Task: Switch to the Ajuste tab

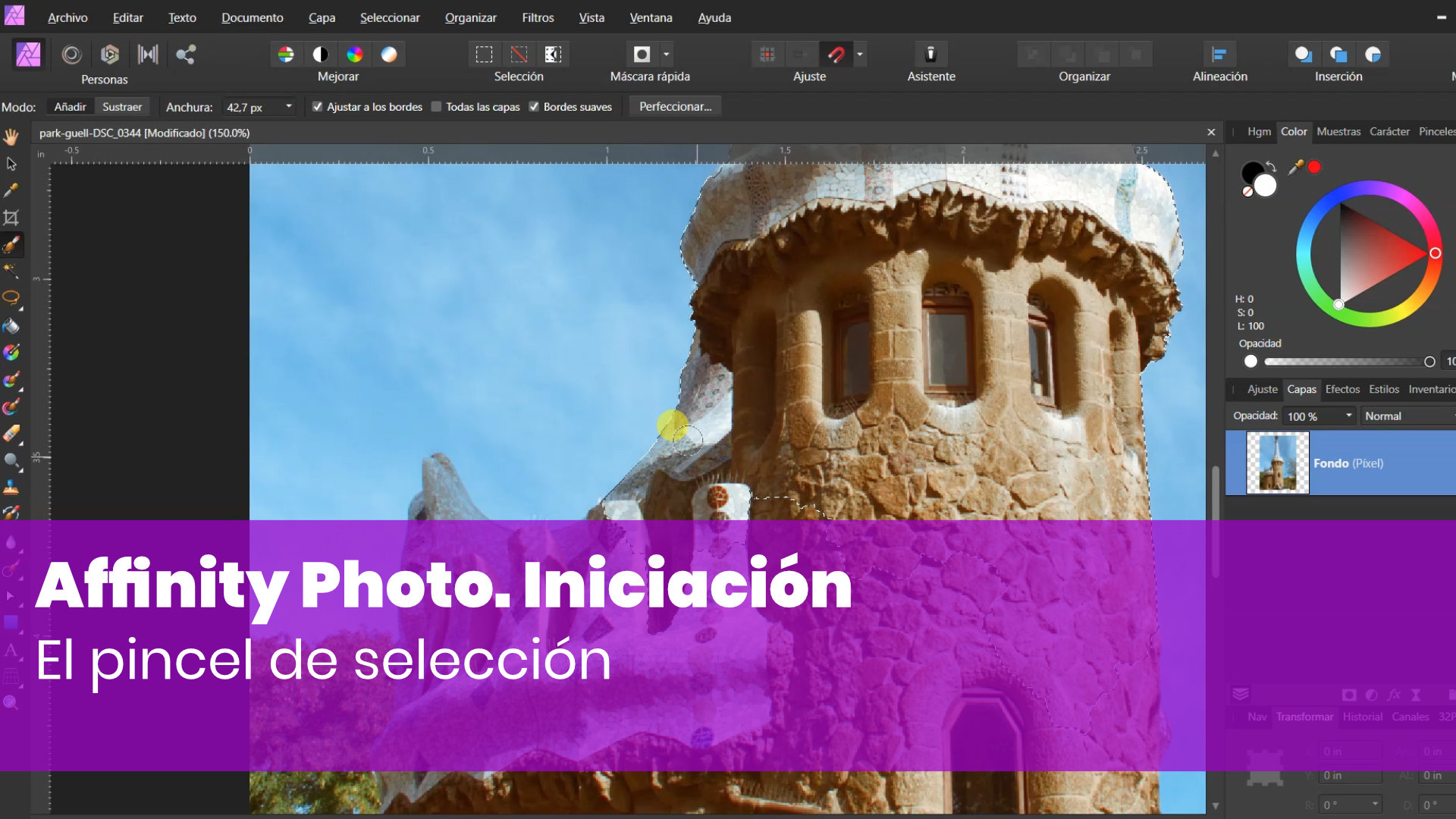Action: pos(1263,390)
